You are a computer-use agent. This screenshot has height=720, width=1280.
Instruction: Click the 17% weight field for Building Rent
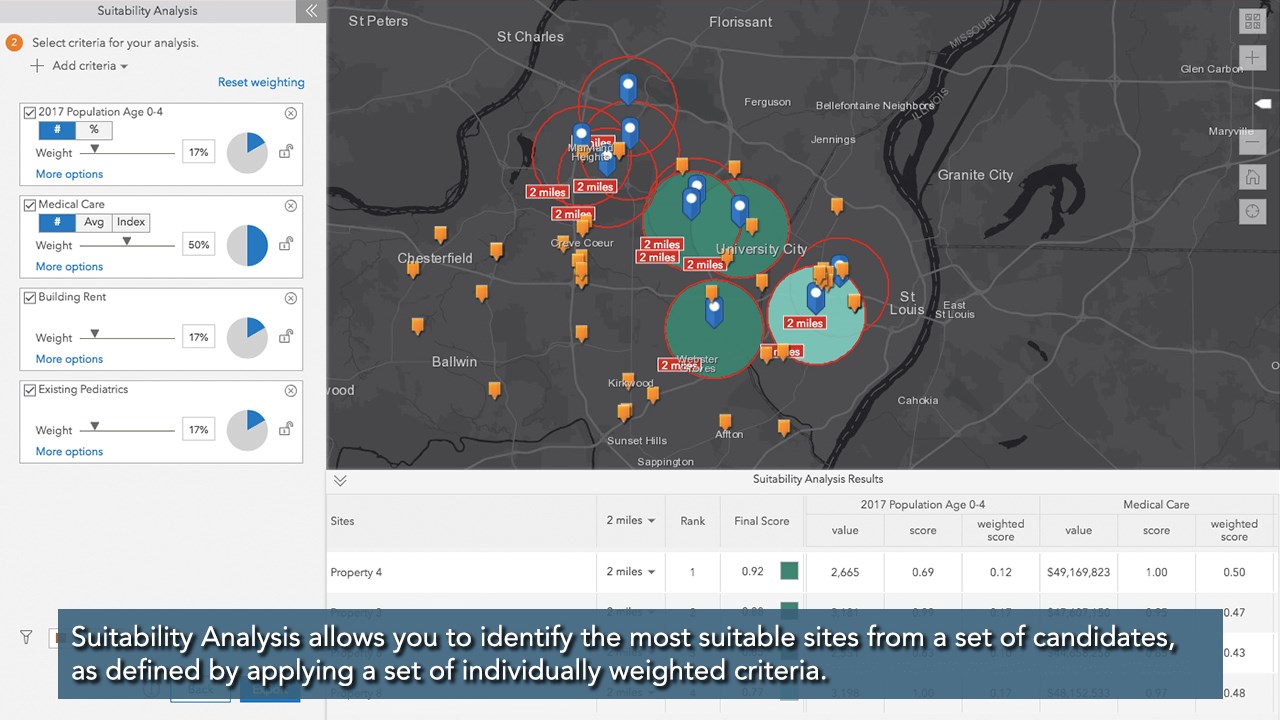click(198, 337)
